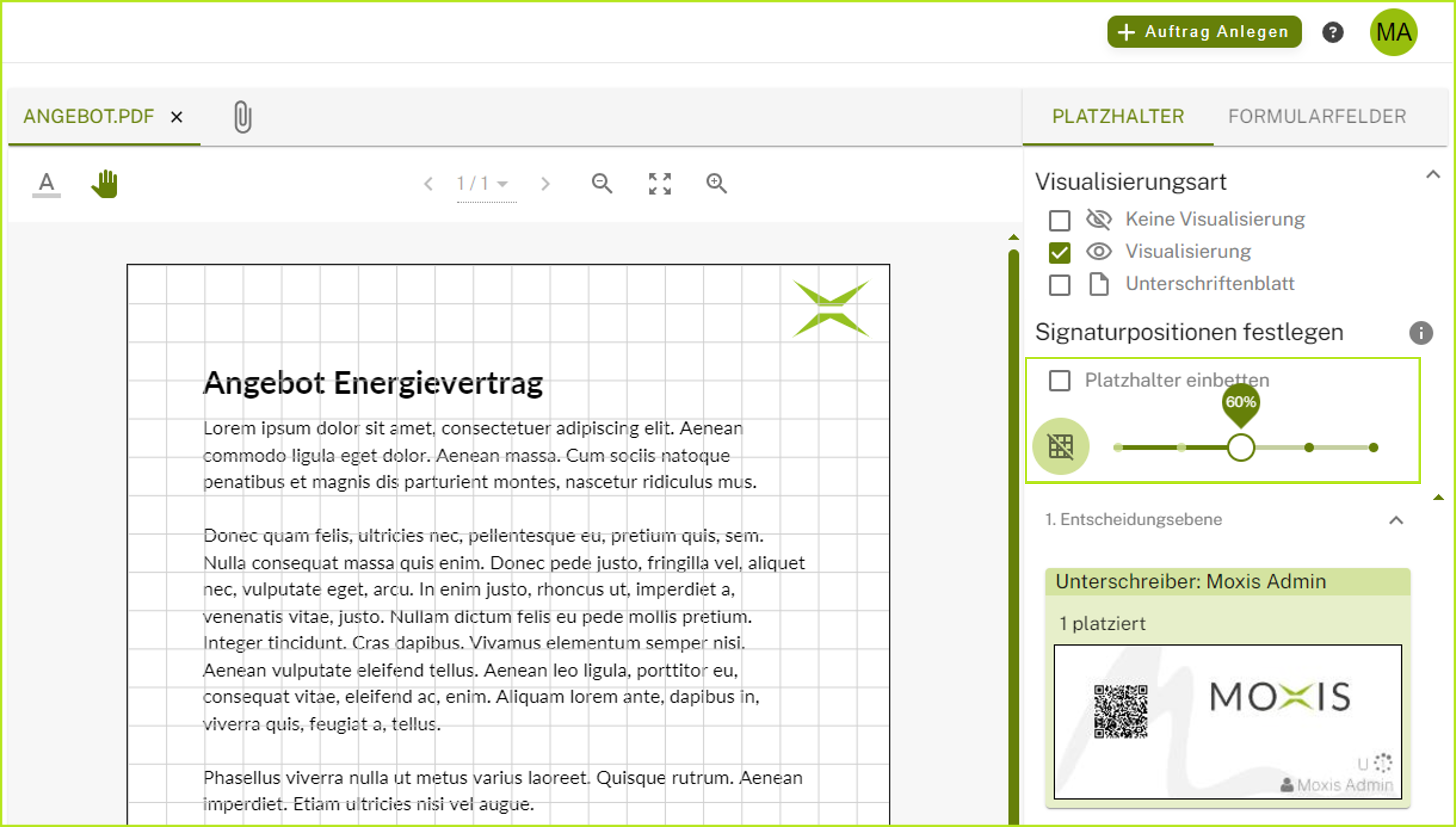The height and width of the screenshot is (827, 1456).
Task: Go to next page arrow
Action: (545, 184)
